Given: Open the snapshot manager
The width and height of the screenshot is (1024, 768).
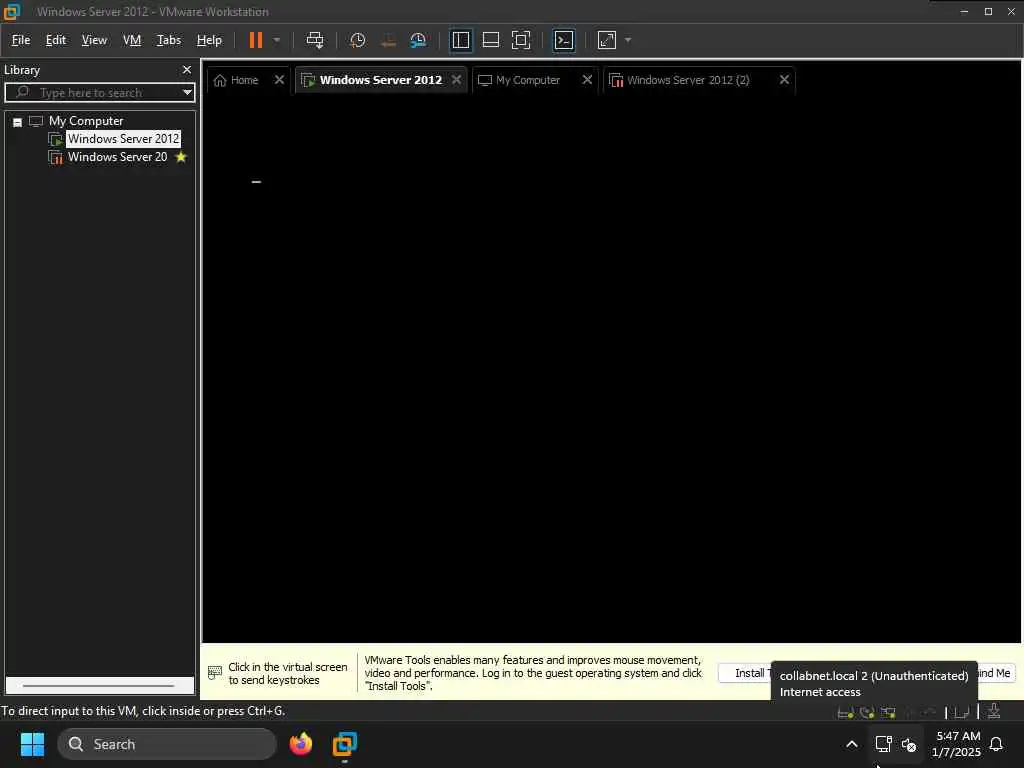Looking at the screenshot, I should click(418, 40).
